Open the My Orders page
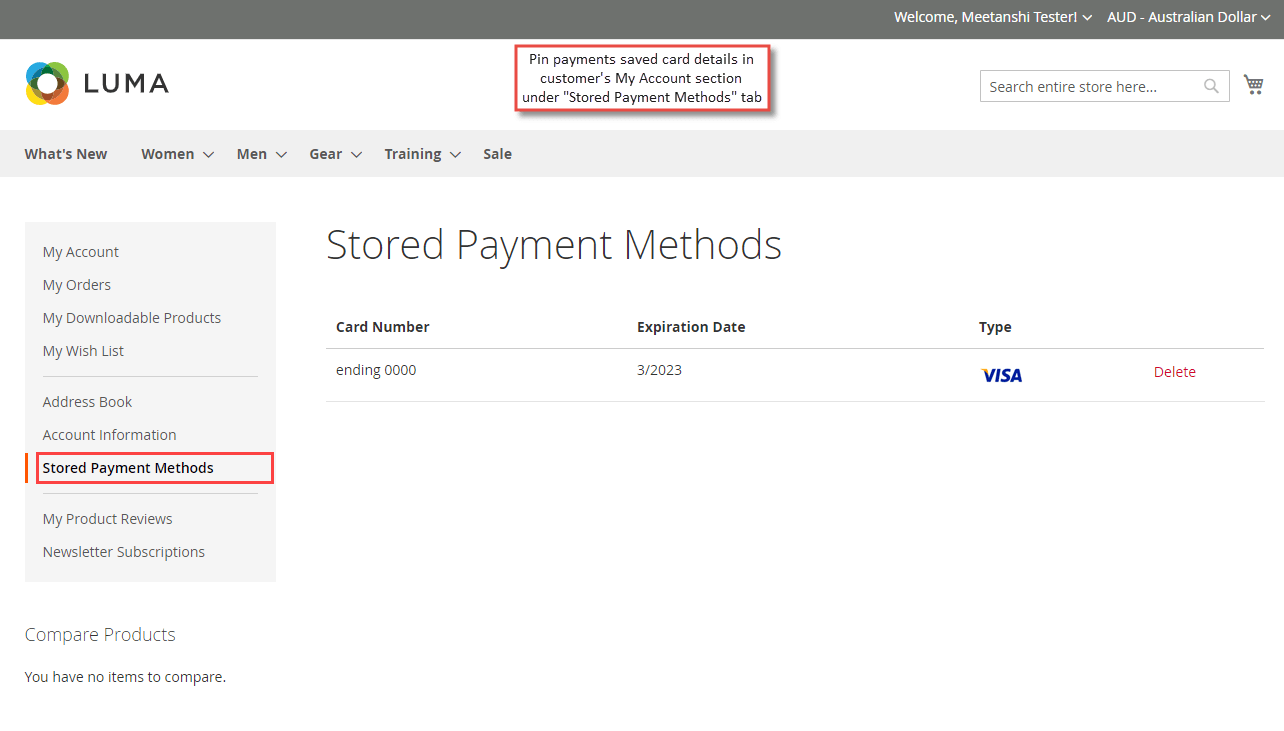This screenshot has width=1284, height=731. click(x=76, y=284)
